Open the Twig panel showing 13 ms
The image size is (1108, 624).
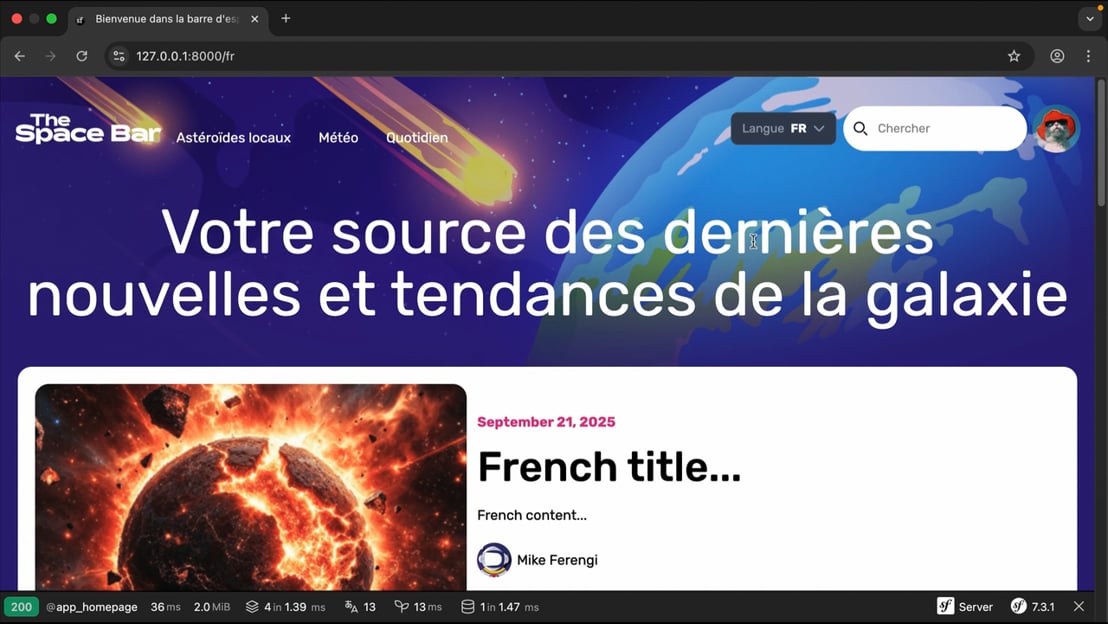pyautogui.click(x=418, y=607)
